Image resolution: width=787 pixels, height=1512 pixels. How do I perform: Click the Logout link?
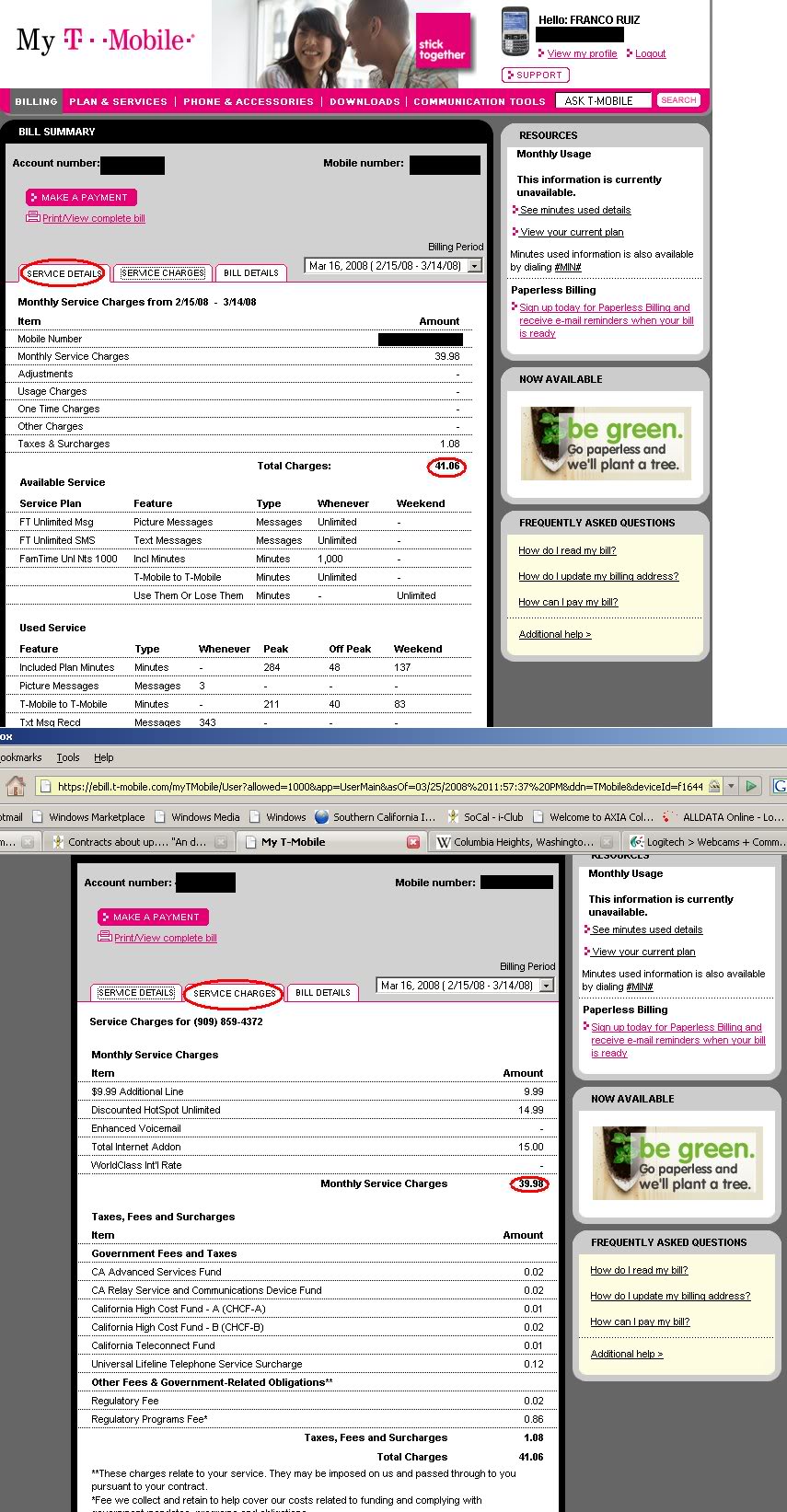(650, 53)
